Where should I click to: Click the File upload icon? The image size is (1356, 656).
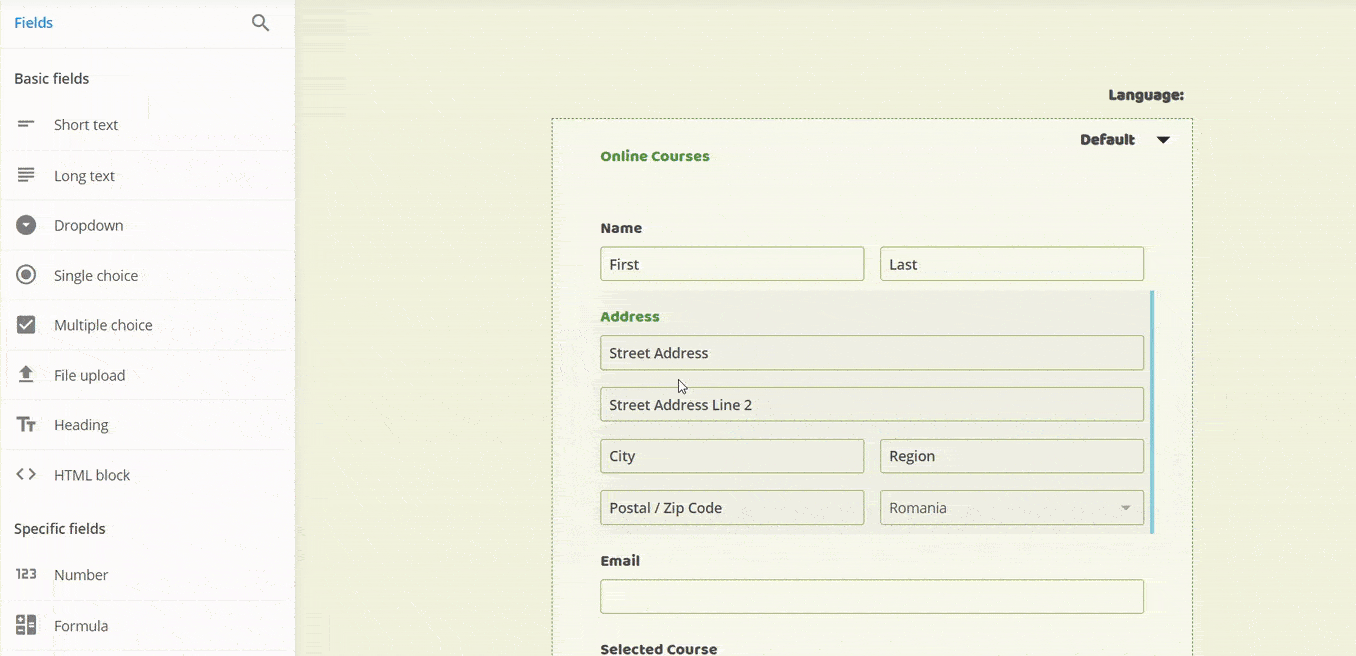(x=26, y=374)
